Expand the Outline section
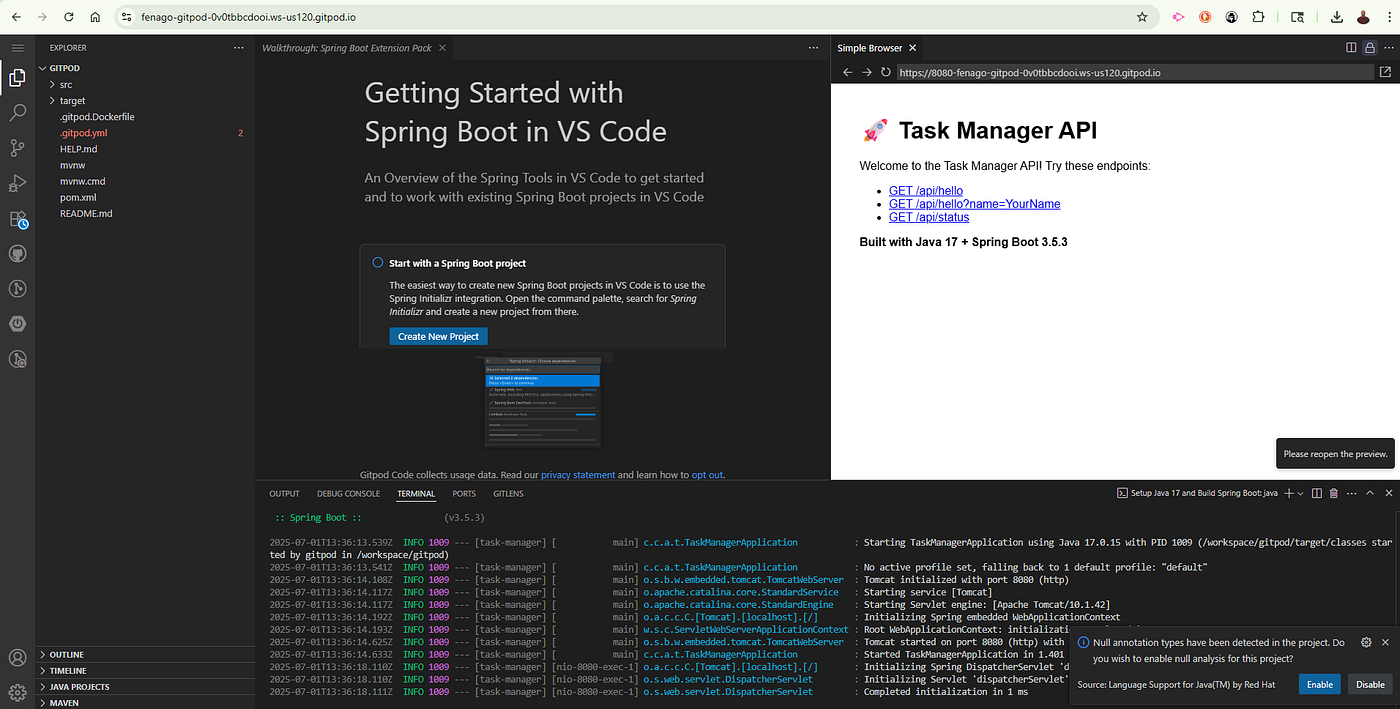Screen dimensions: 1400x709 pyautogui.click(x=145, y=654)
